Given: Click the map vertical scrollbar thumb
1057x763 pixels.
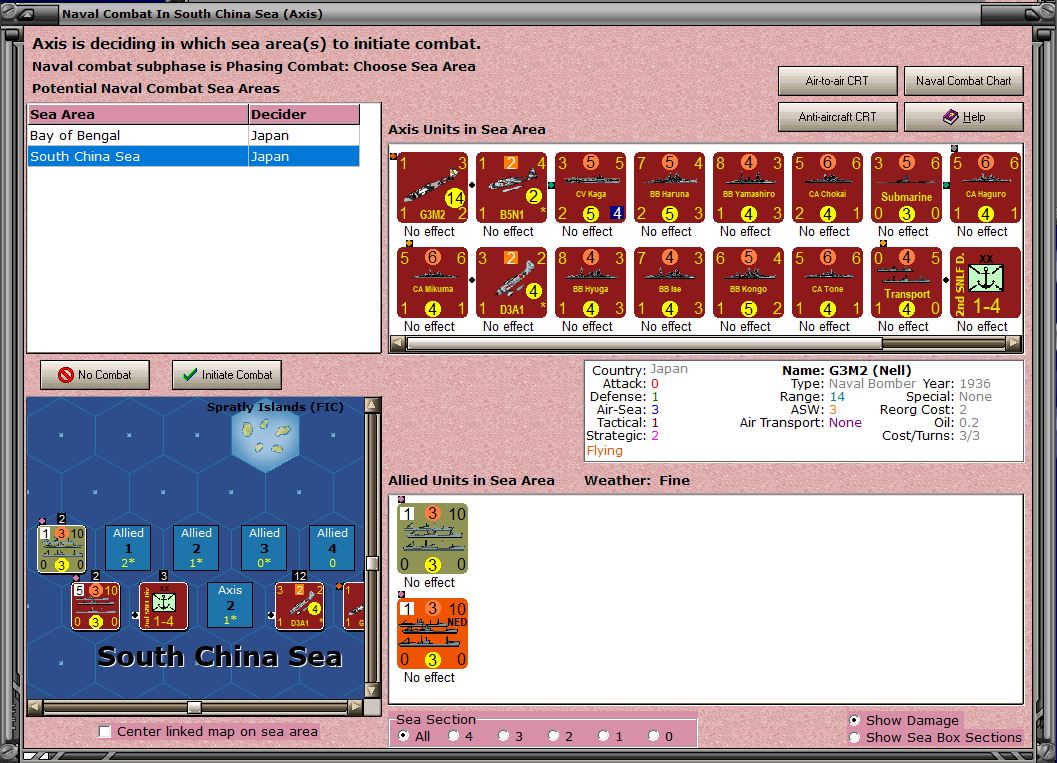Looking at the screenshot, I should (x=372, y=563).
